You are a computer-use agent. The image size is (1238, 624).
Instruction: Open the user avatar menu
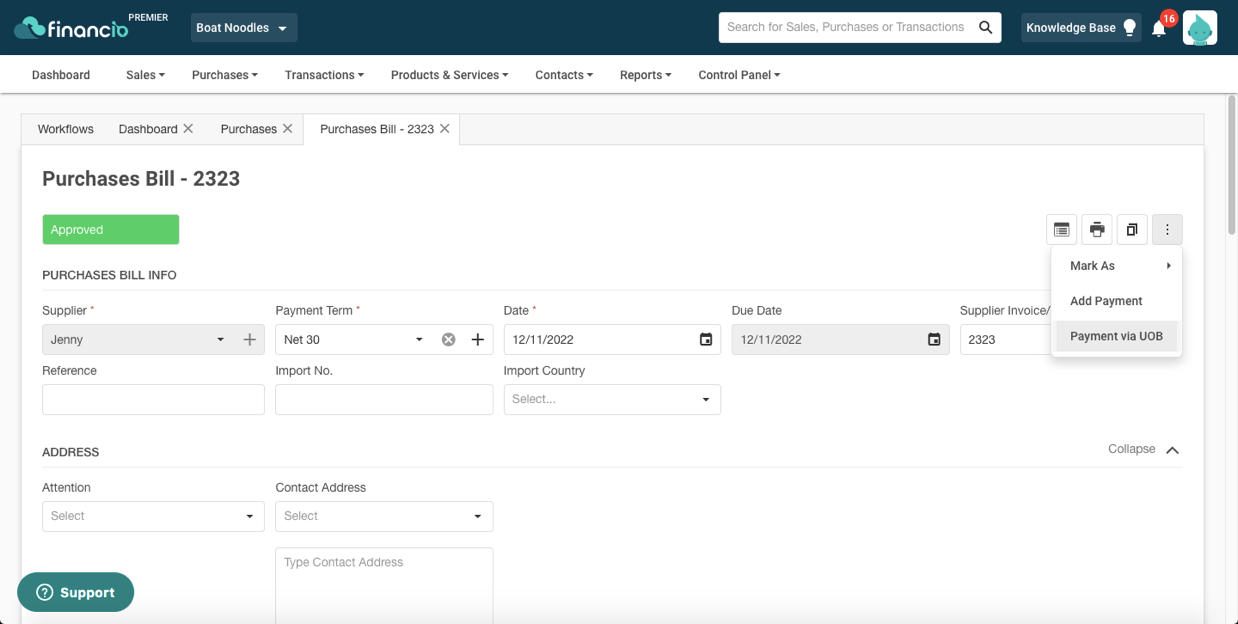coord(1200,28)
